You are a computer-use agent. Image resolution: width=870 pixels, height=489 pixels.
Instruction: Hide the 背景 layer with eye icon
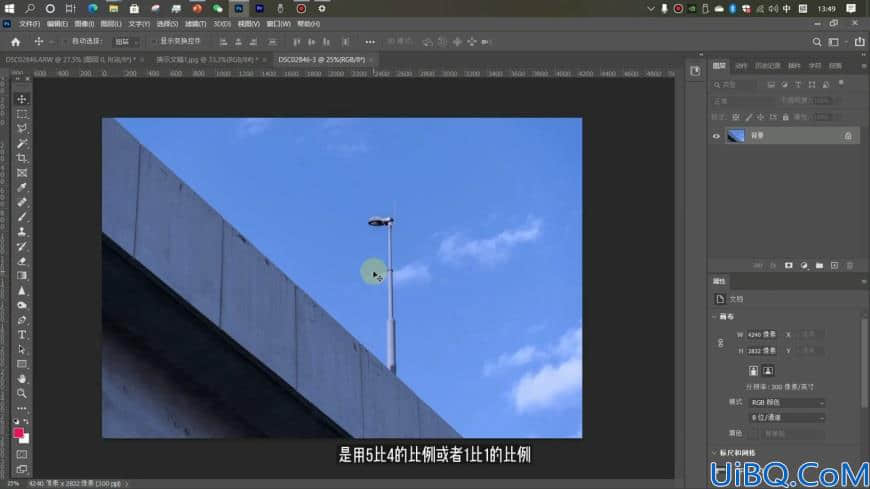[x=716, y=136]
